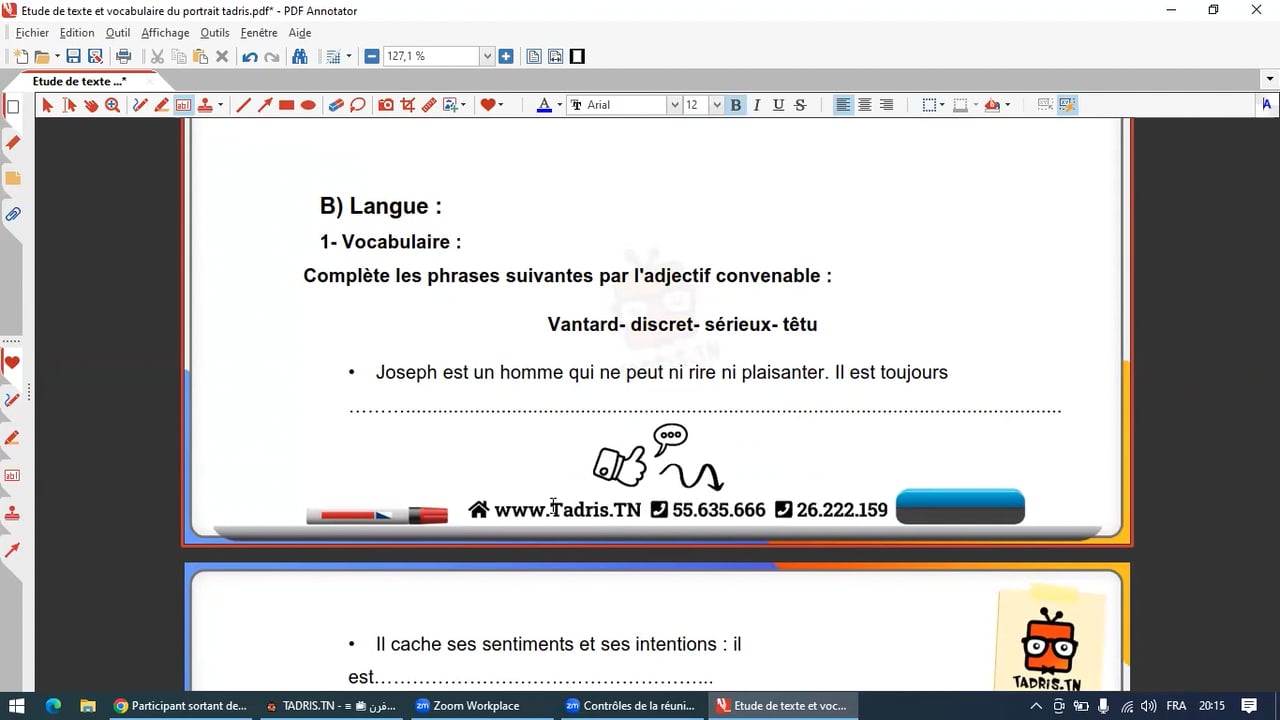Open the Aide menu

pyautogui.click(x=300, y=33)
